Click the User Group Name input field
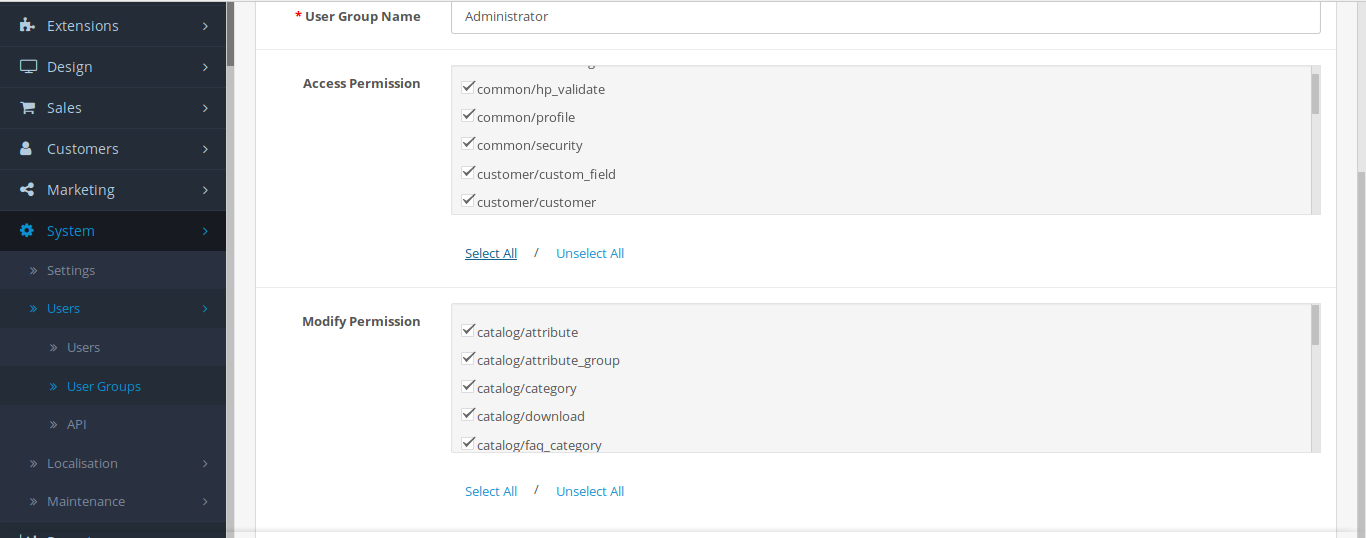Screen dimensions: 1366x538 [885, 17]
